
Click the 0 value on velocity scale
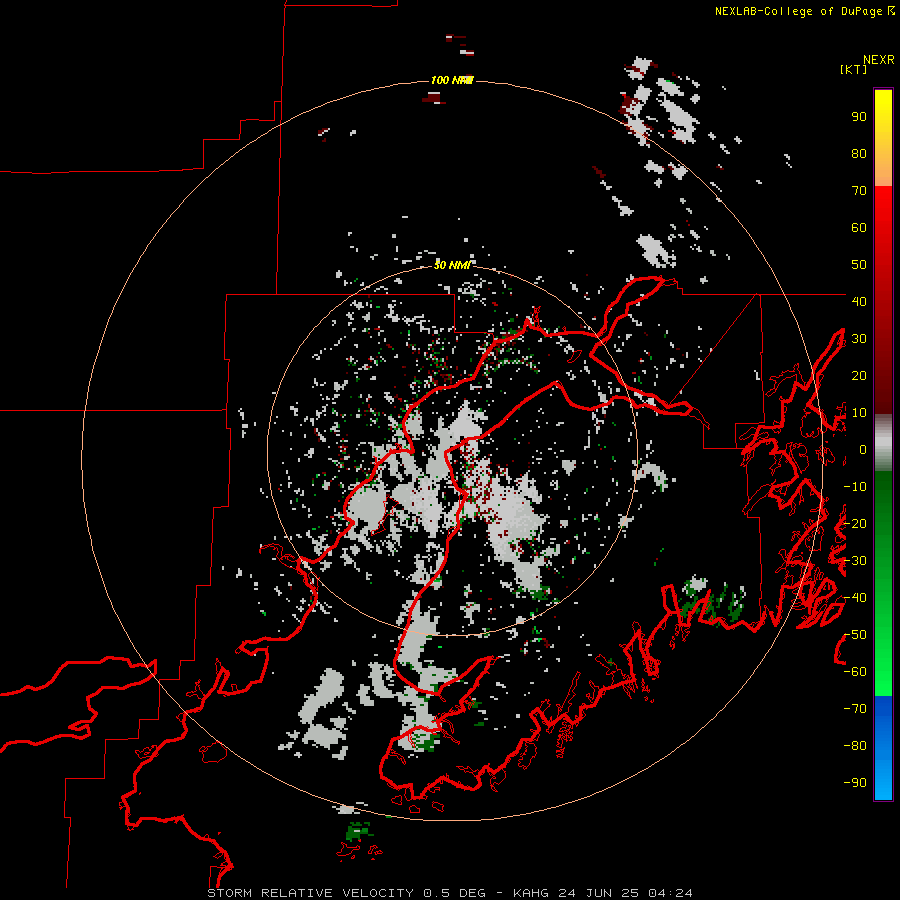[x=863, y=450]
